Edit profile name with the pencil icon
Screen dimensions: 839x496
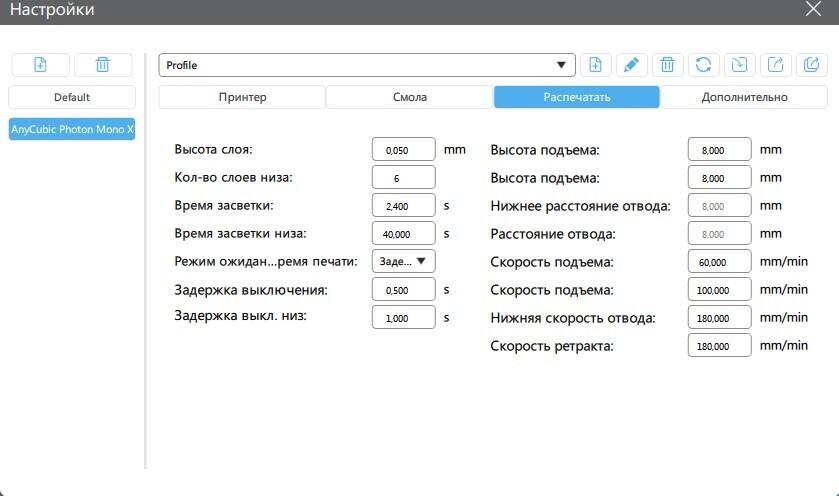[631, 65]
